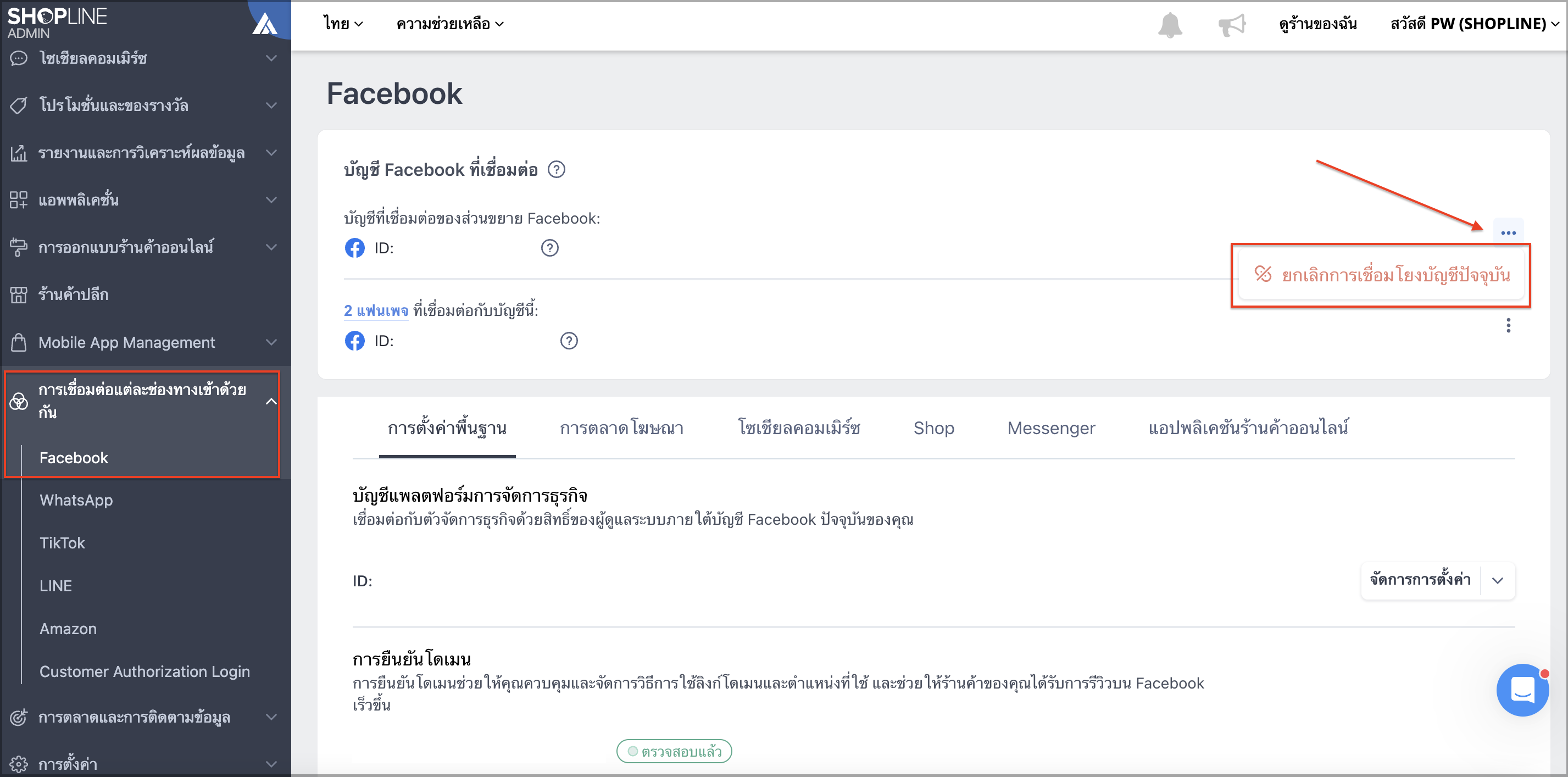
Task: Click the SHOPLINE ADMIN logo
Action: pos(57,23)
